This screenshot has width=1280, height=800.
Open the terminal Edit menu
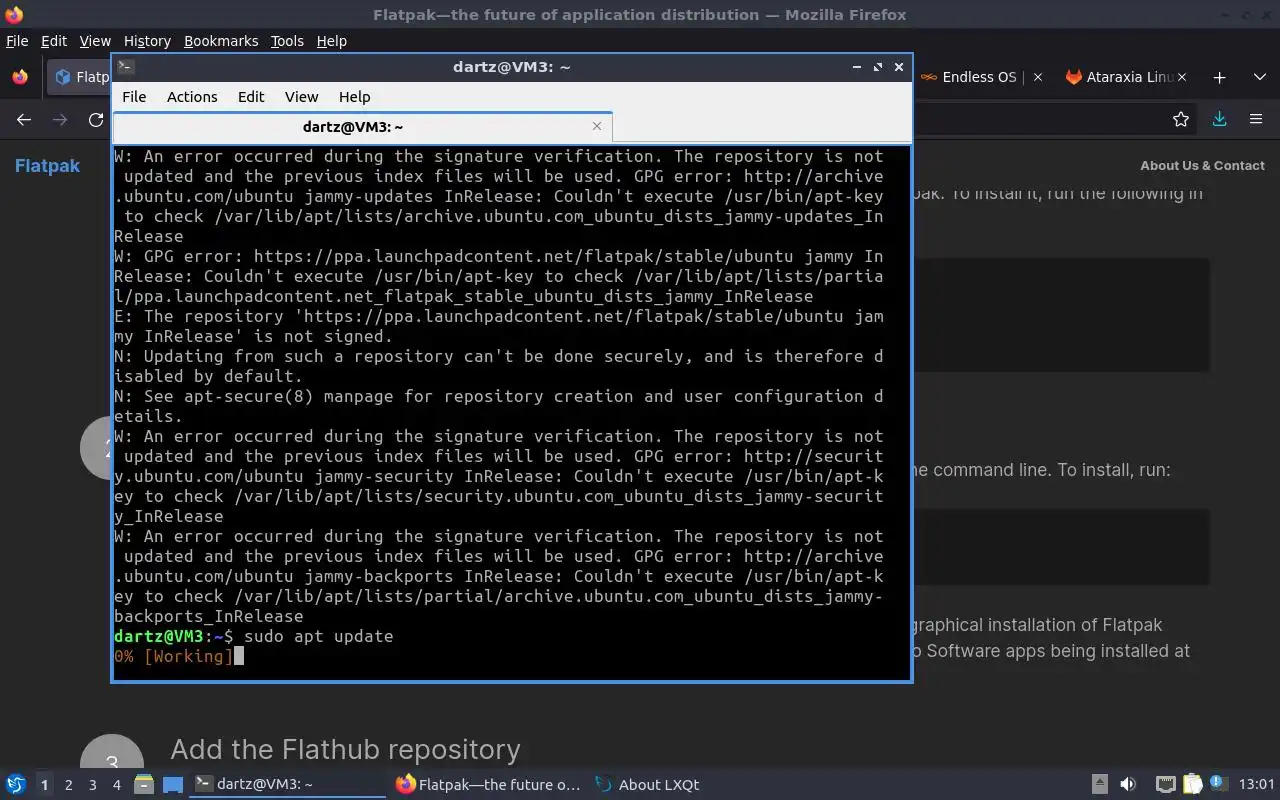(251, 97)
